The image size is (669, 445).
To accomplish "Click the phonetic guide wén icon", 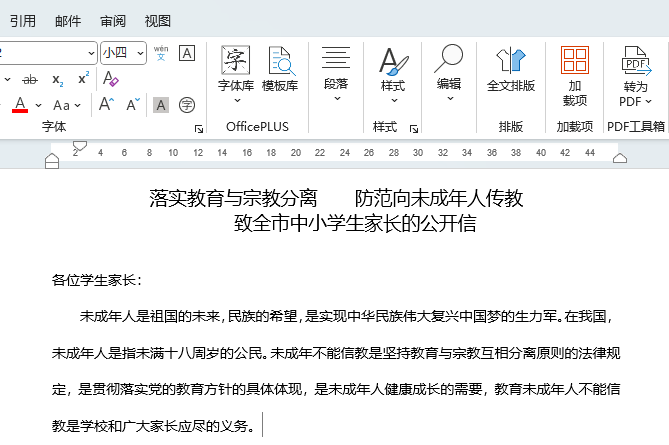I will [x=161, y=53].
